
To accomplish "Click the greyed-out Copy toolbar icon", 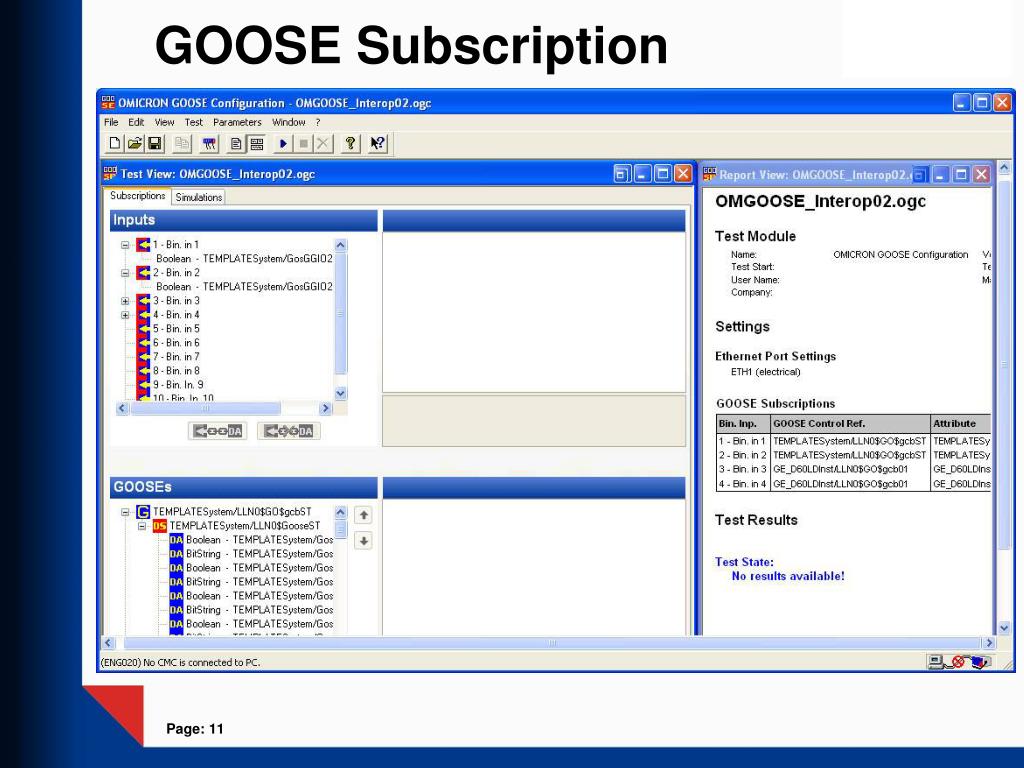I will coord(182,144).
